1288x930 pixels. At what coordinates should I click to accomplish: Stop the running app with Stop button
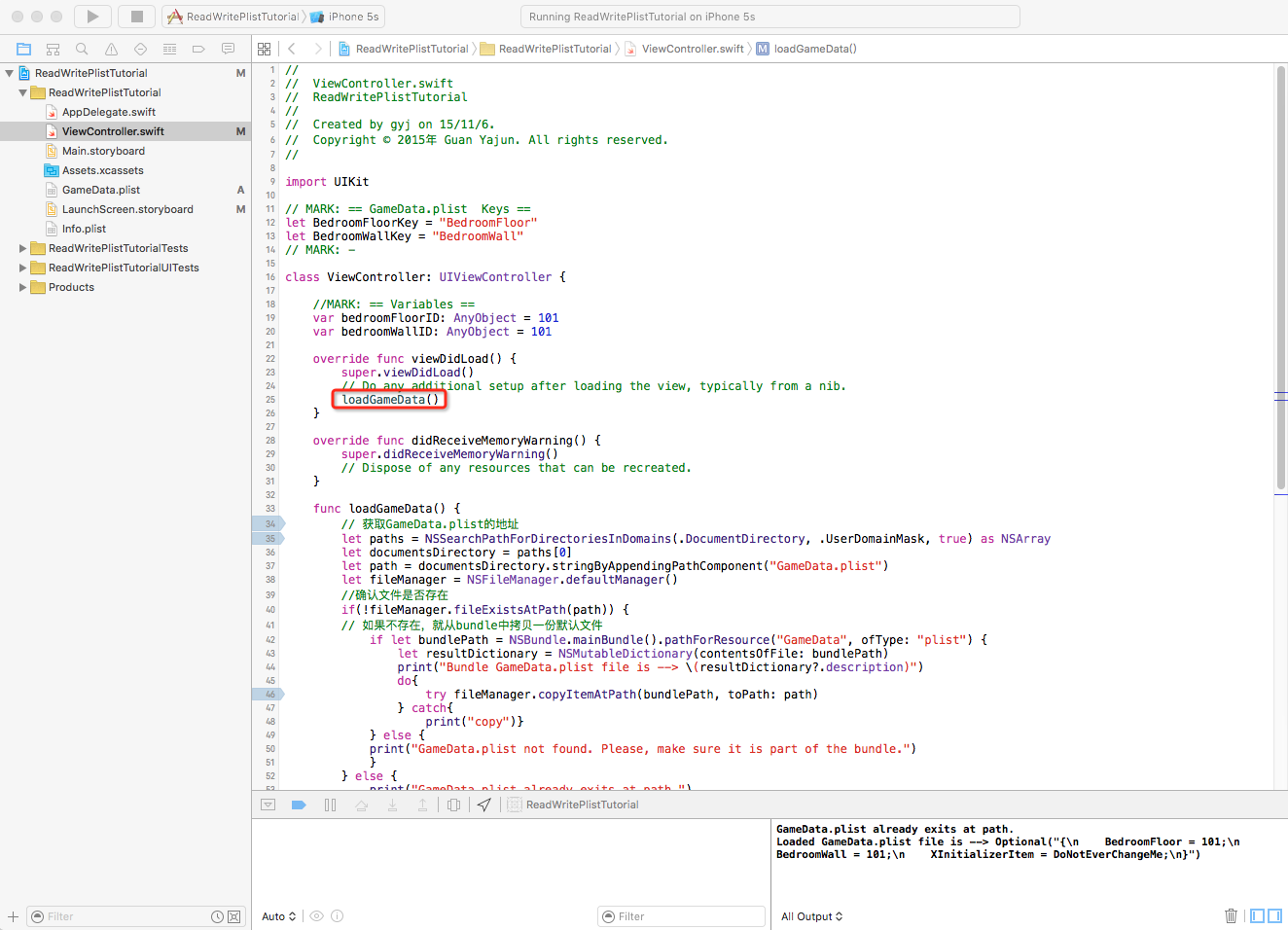pos(137,17)
